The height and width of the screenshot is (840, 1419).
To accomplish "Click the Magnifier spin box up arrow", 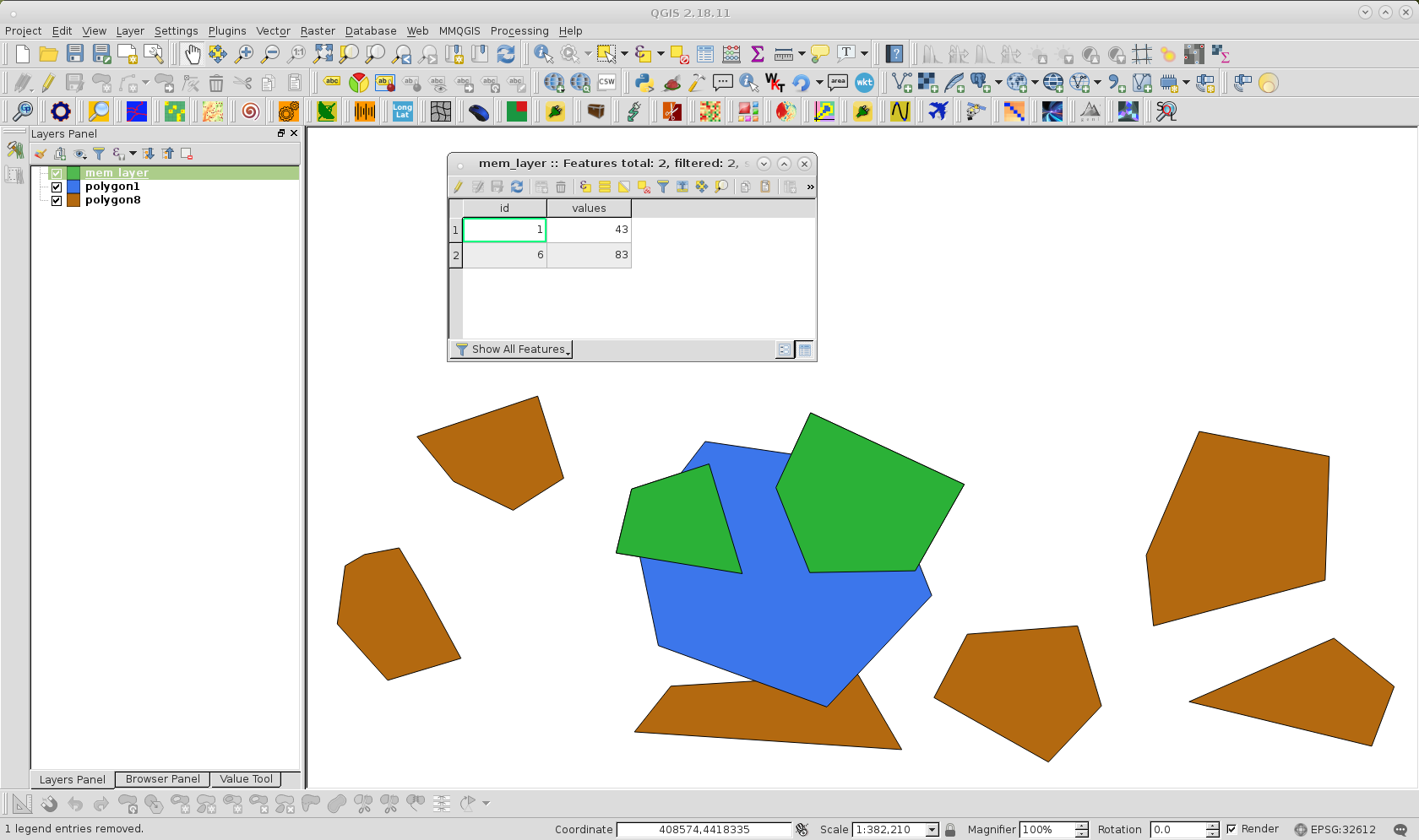I will coord(1081,826).
